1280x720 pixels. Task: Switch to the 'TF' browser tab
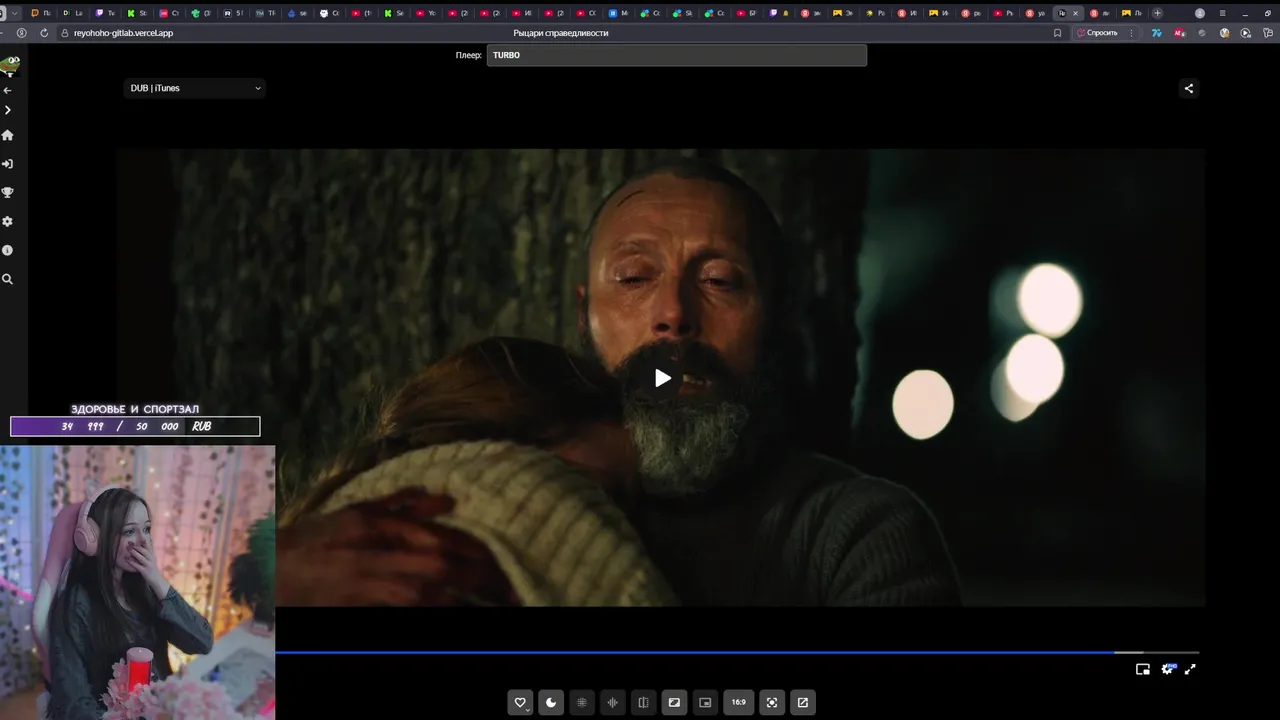click(x=265, y=13)
